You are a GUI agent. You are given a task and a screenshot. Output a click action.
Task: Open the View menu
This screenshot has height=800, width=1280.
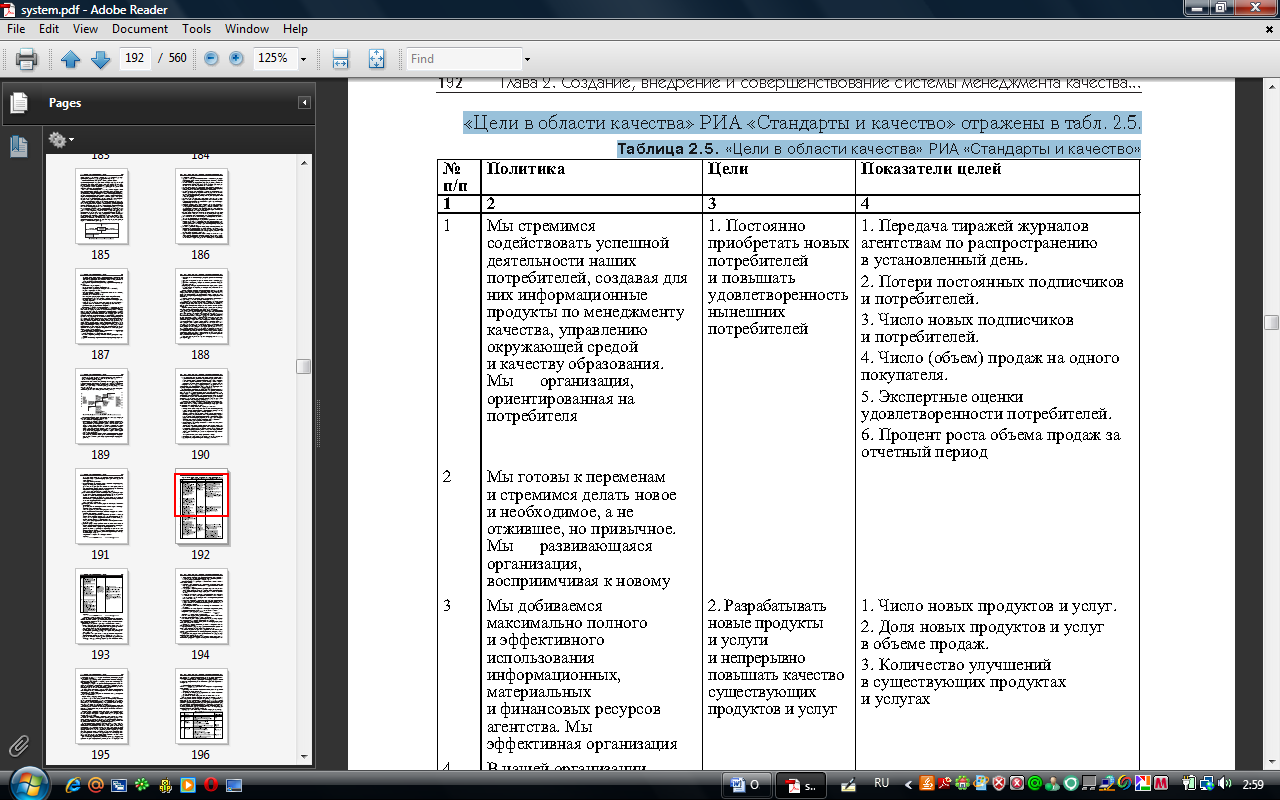85,29
